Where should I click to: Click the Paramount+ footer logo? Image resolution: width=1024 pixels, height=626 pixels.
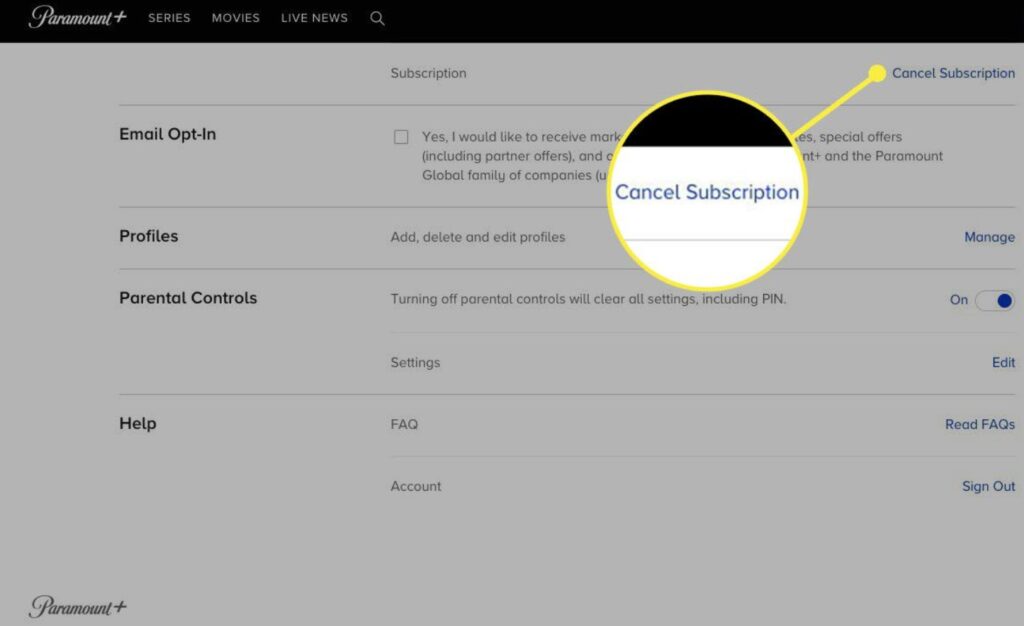(76, 606)
